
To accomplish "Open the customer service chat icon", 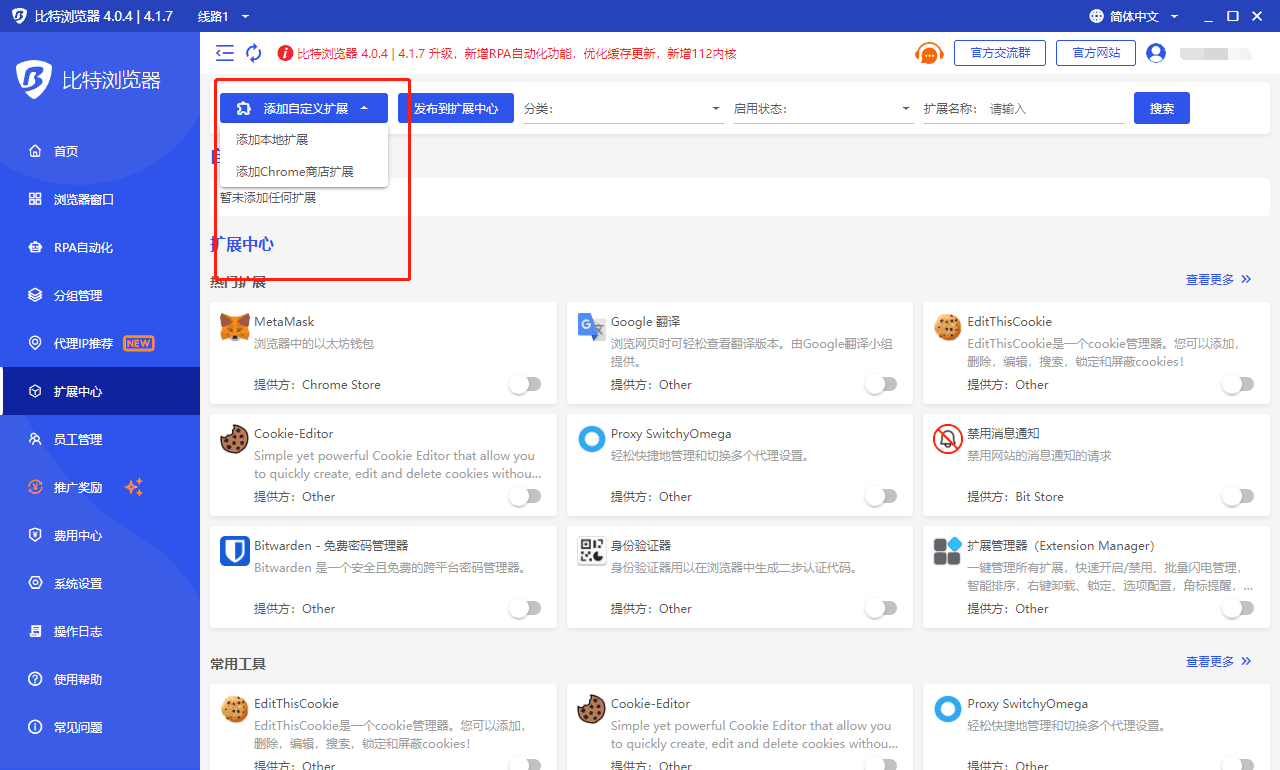I will pyautogui.click(x=929, y=53).
